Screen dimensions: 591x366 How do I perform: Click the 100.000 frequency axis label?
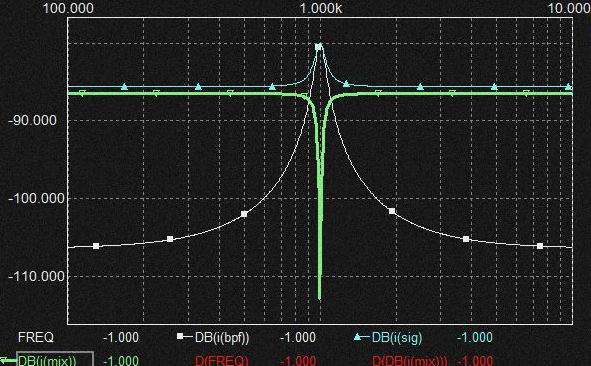[x=68, y=8]
